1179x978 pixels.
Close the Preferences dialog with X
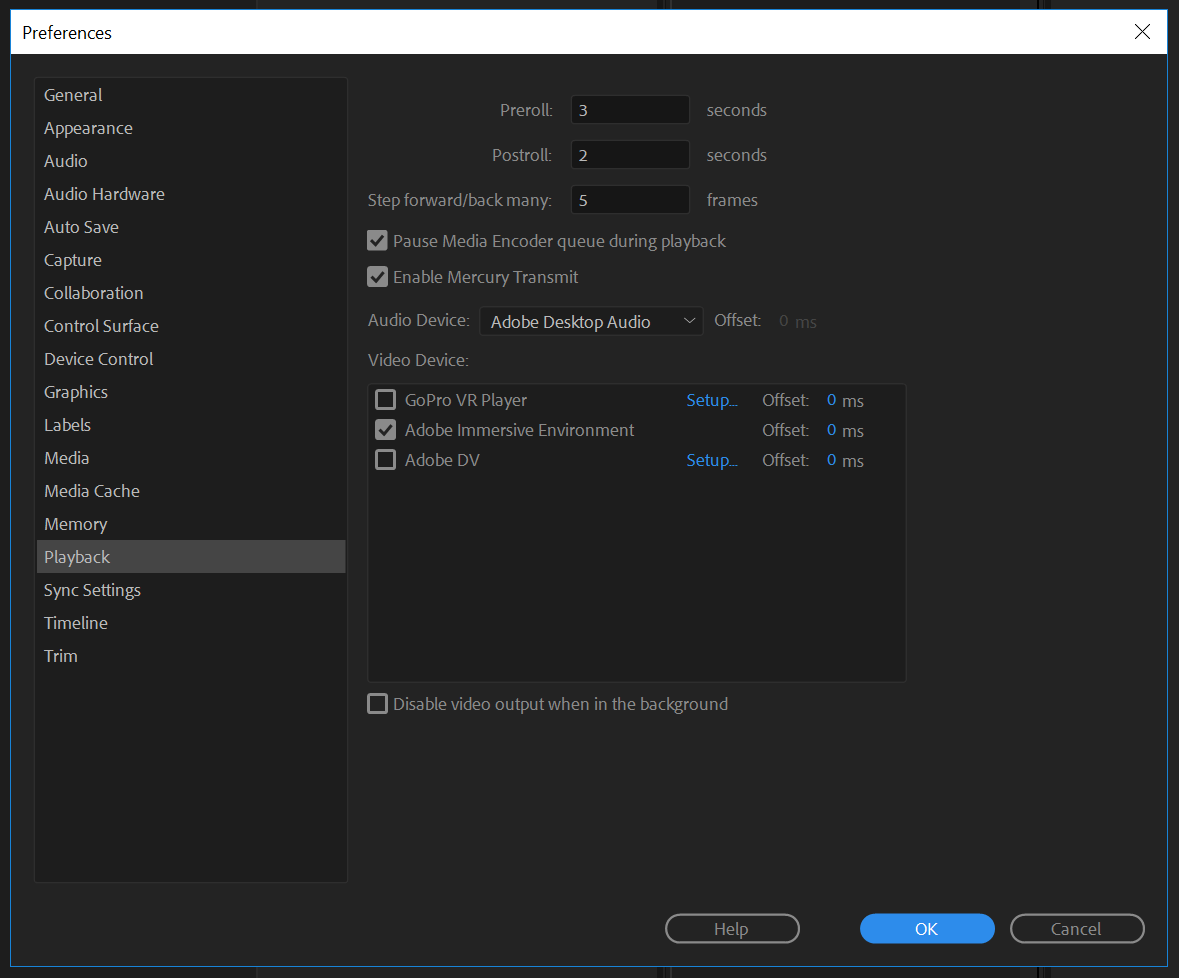click(1142, 32)
